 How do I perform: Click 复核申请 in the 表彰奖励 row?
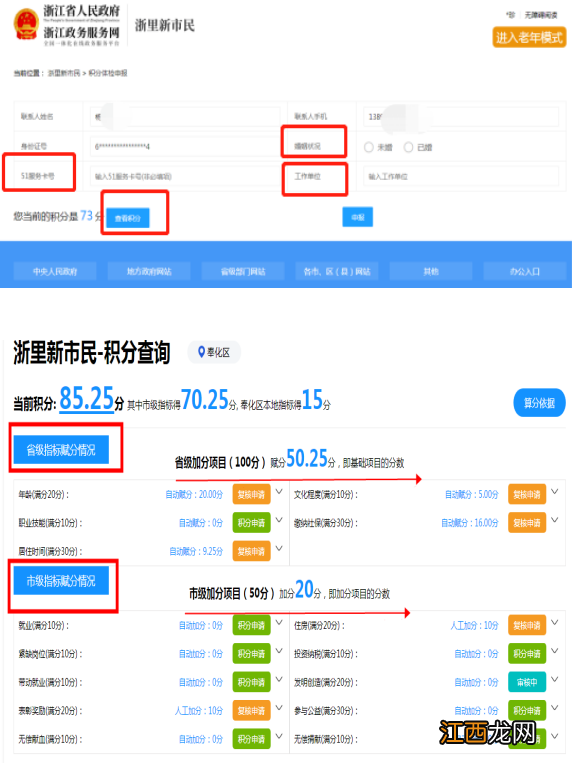click(x=251, y=710)
